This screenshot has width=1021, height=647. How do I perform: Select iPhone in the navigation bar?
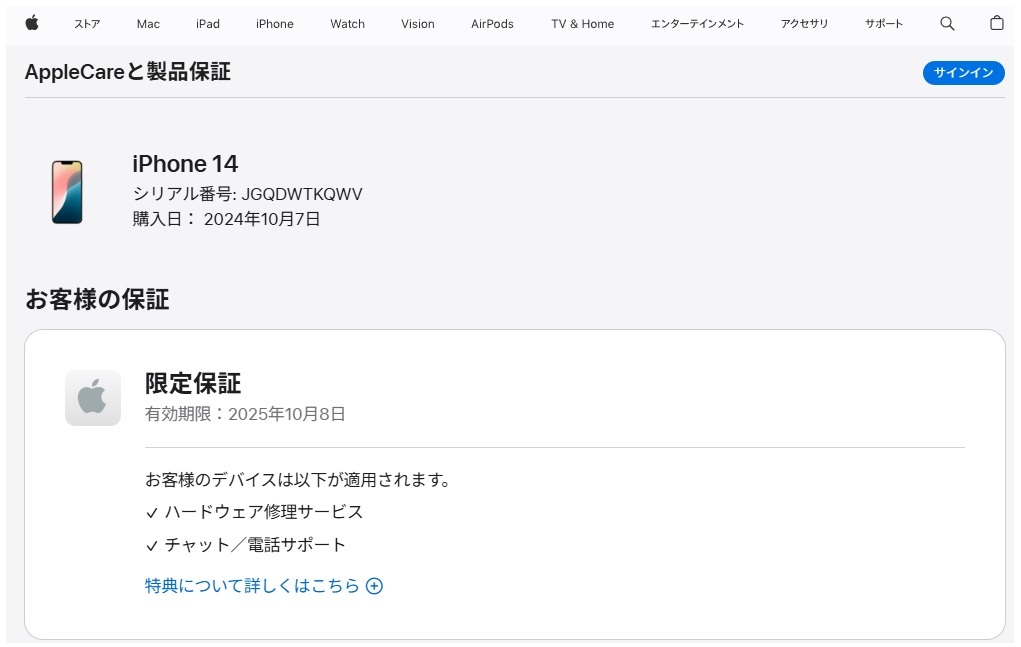(274, 24)
